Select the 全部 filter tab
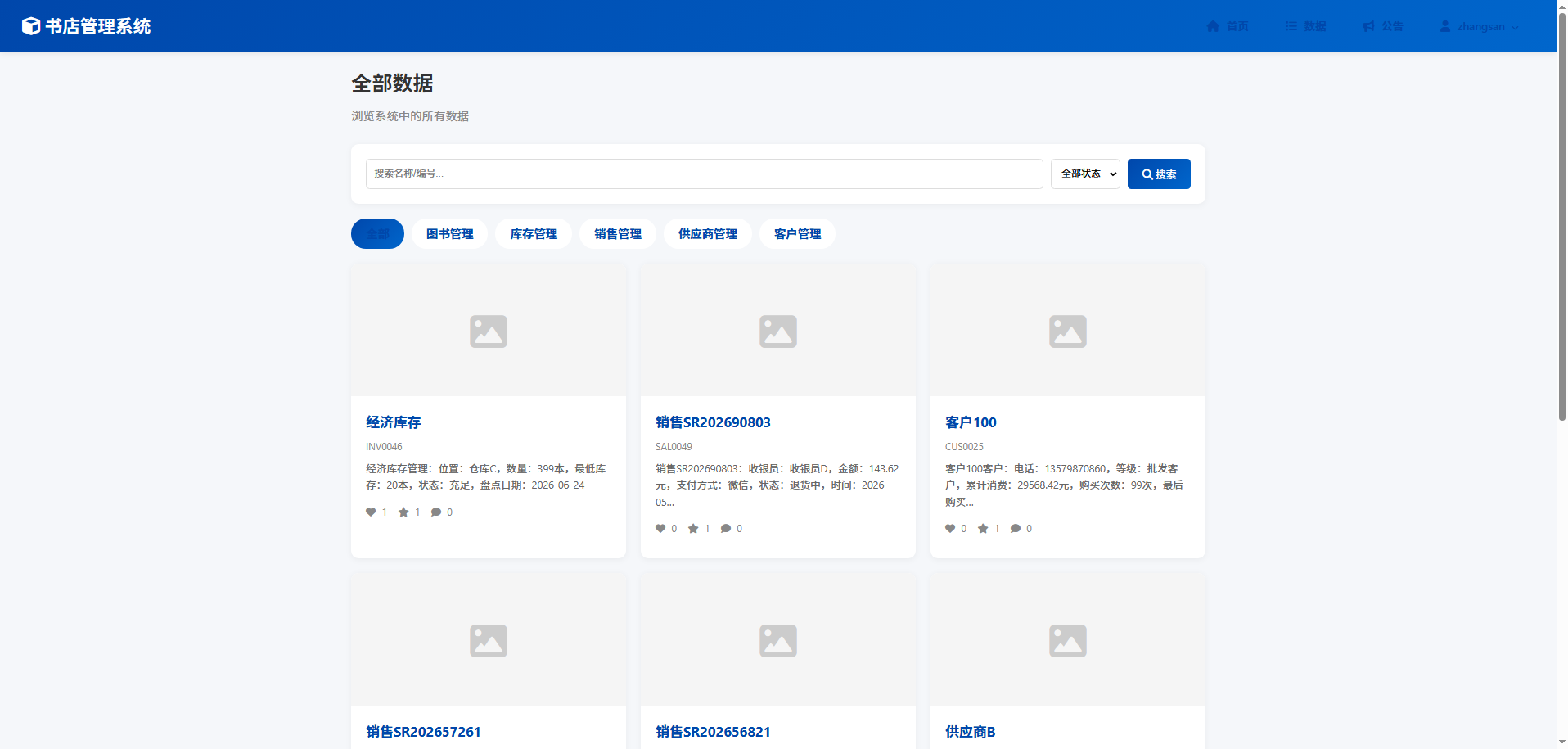The height and width of the screenshot is (749, 1568). click(x=377, y=234)
